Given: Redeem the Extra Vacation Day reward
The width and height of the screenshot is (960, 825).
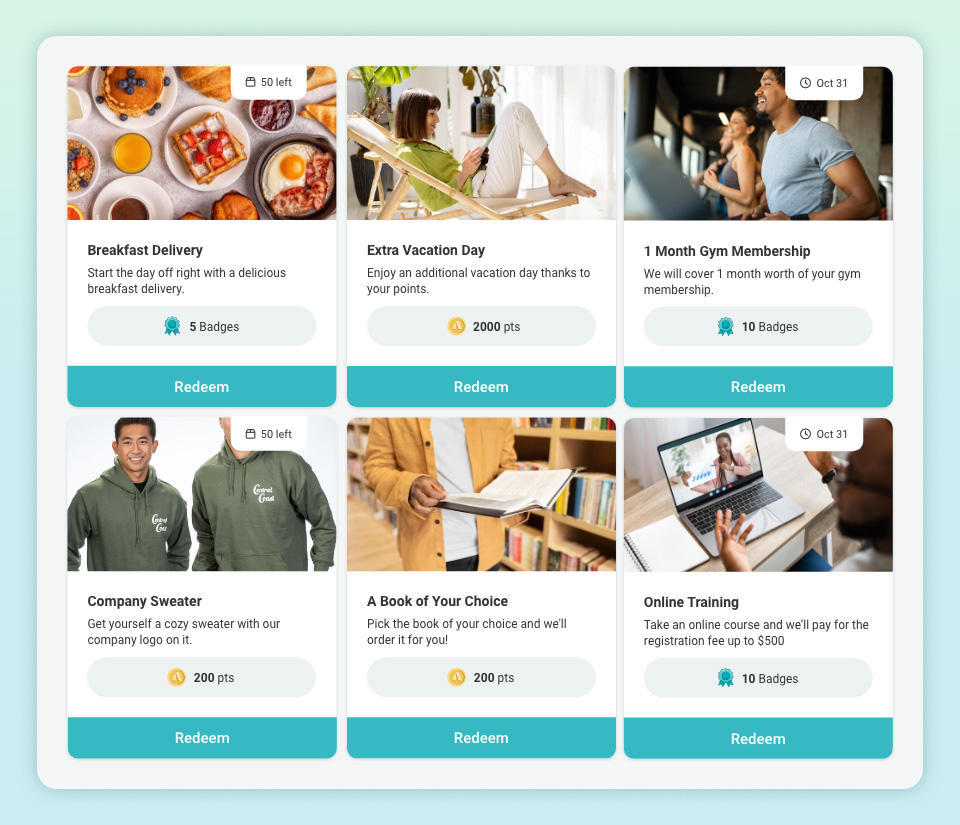Looking at the screenshot, I should point(481,387).
